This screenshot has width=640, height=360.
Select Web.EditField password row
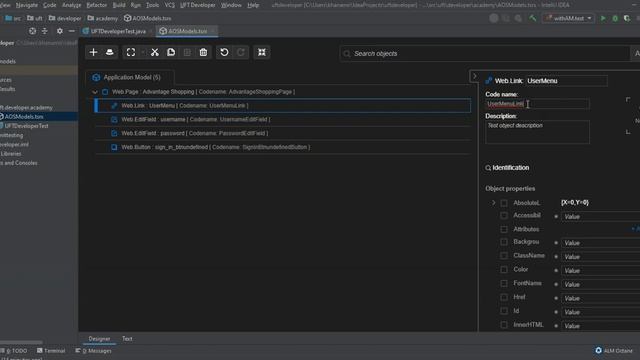click(x=282, y=133)
